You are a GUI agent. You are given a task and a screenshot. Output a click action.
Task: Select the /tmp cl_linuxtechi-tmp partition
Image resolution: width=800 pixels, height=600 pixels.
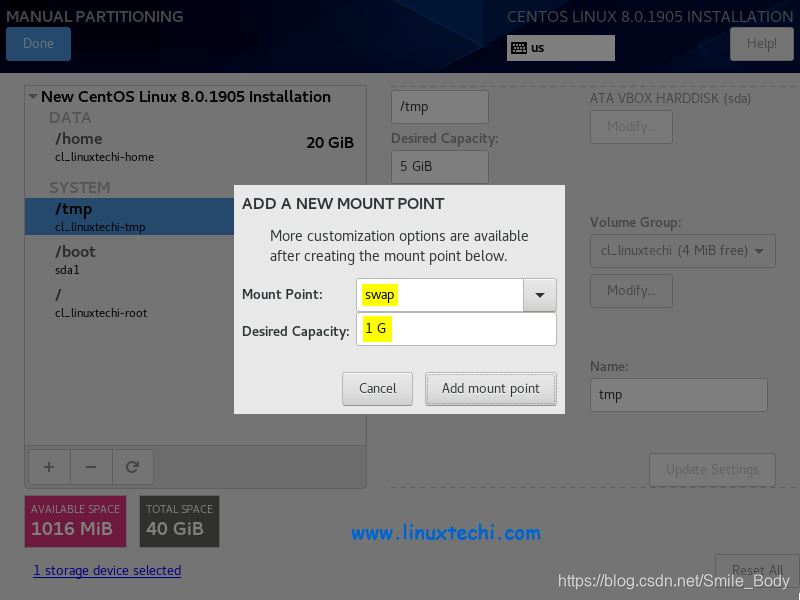pos(130,217)
